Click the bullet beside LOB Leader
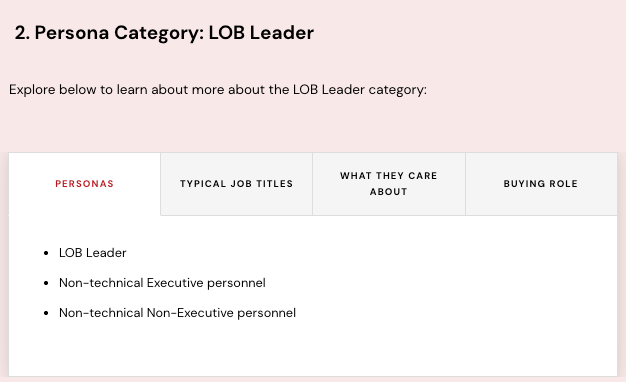Image resolution: width=626 pixels, height=382 pixels. [46, 253]
